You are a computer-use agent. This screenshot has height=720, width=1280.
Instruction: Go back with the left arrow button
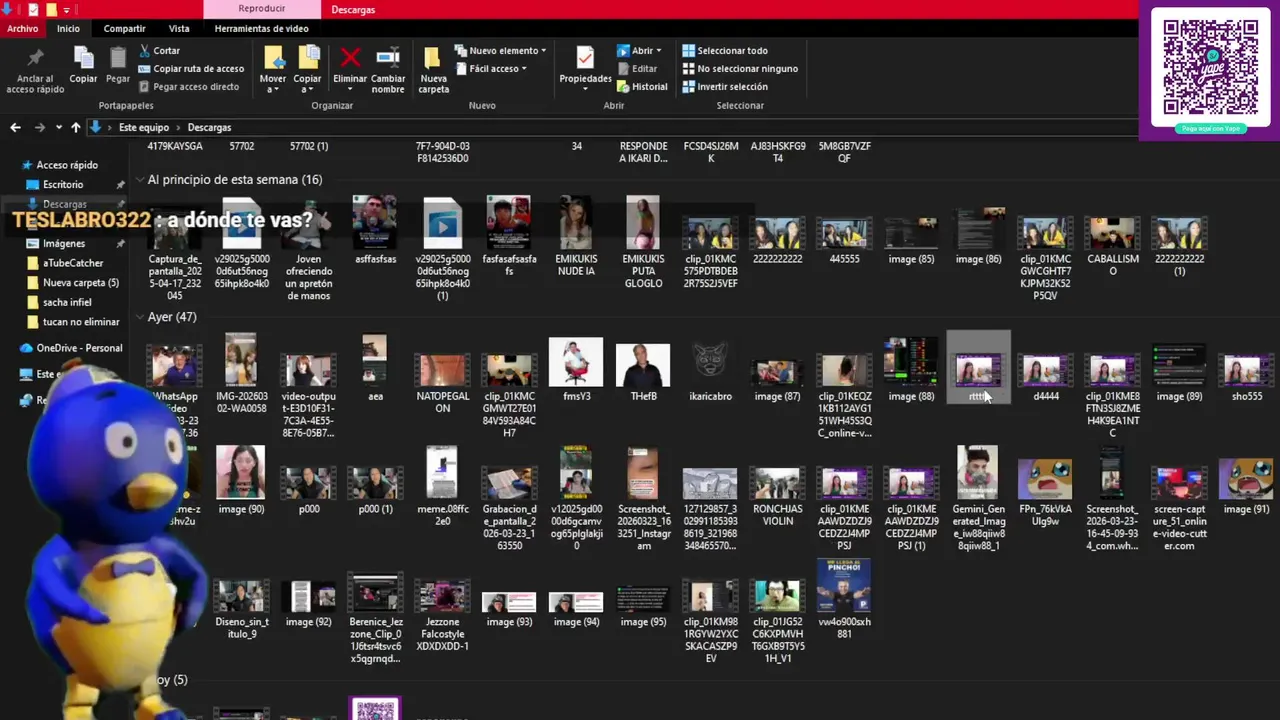pos(15,127)
